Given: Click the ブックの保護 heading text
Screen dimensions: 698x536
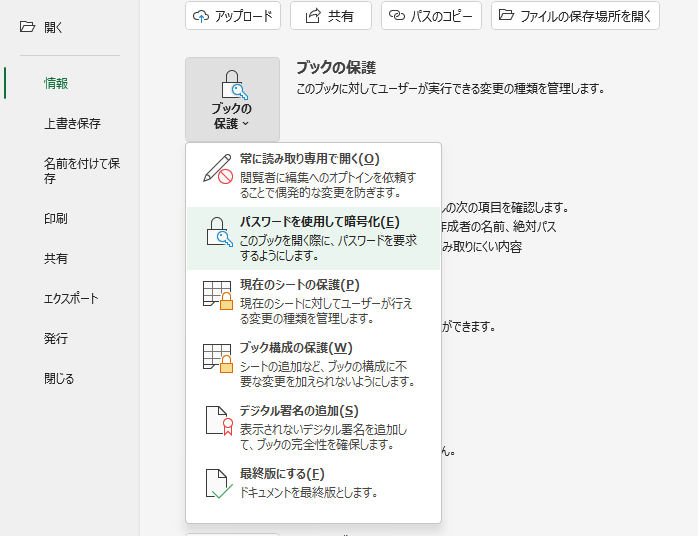Looking at the screenshot, I should tap(336, 68).
